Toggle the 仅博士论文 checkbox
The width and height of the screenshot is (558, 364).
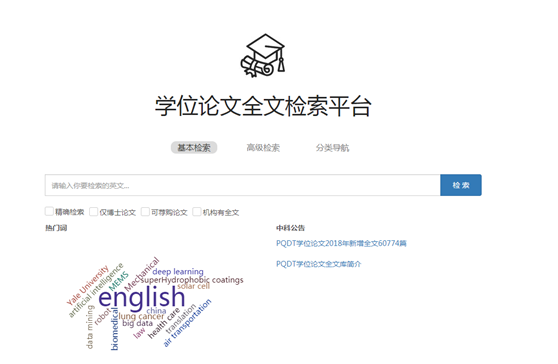coord(94,212)
